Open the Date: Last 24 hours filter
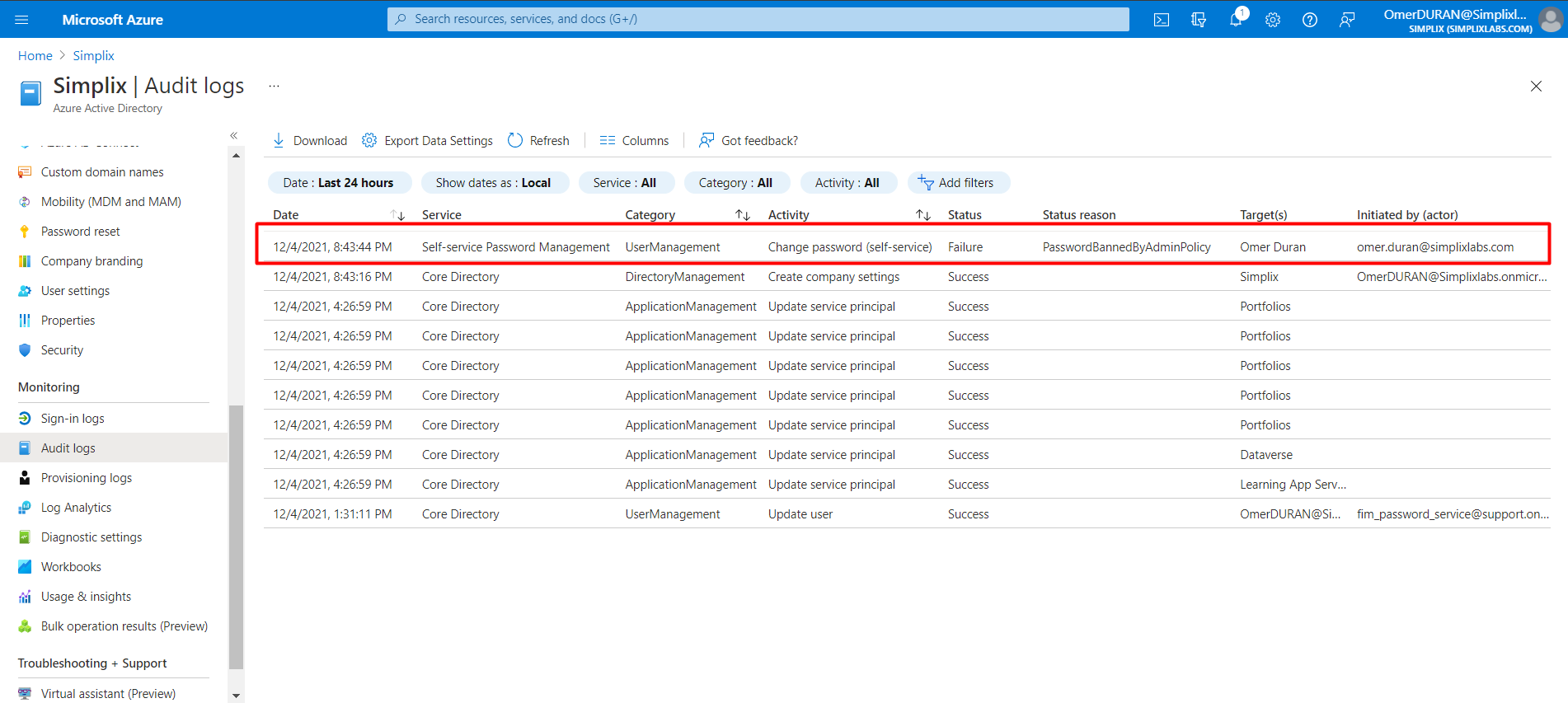Screen dimensions: 1568x703 (x=339, y=183)
